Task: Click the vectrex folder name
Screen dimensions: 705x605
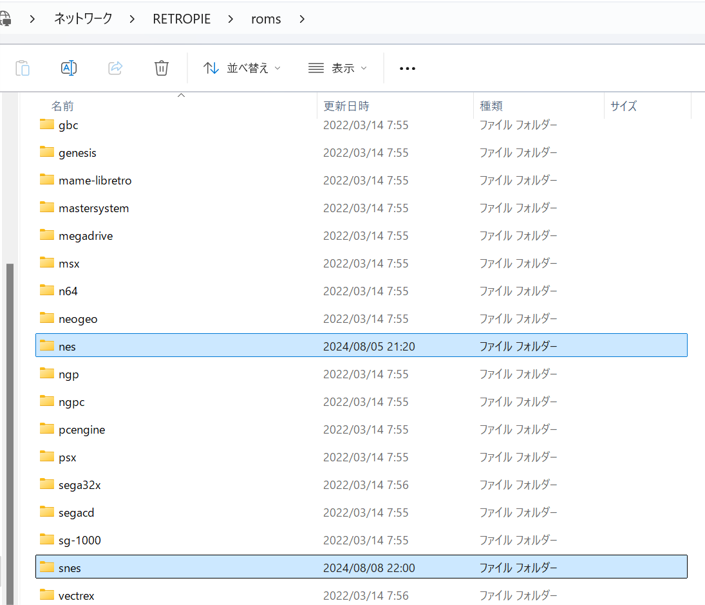Action: [x=76, y=596]
